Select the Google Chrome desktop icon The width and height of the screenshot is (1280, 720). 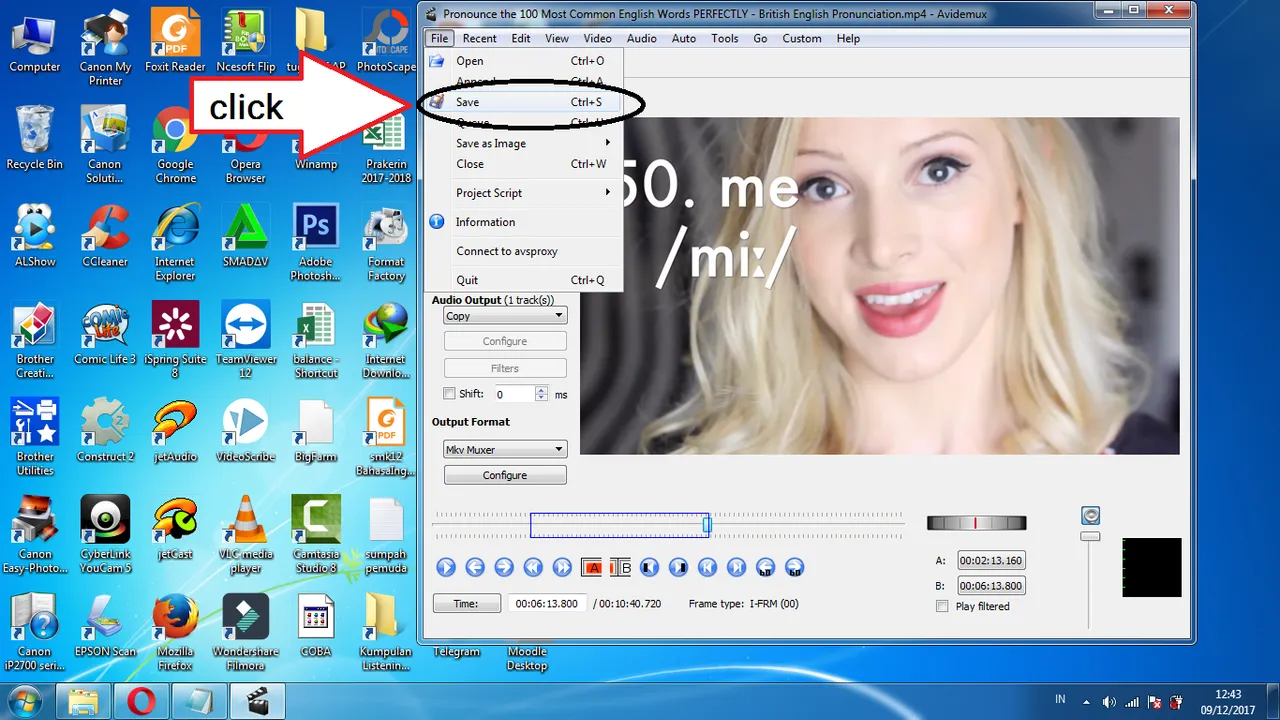(175, 146)
